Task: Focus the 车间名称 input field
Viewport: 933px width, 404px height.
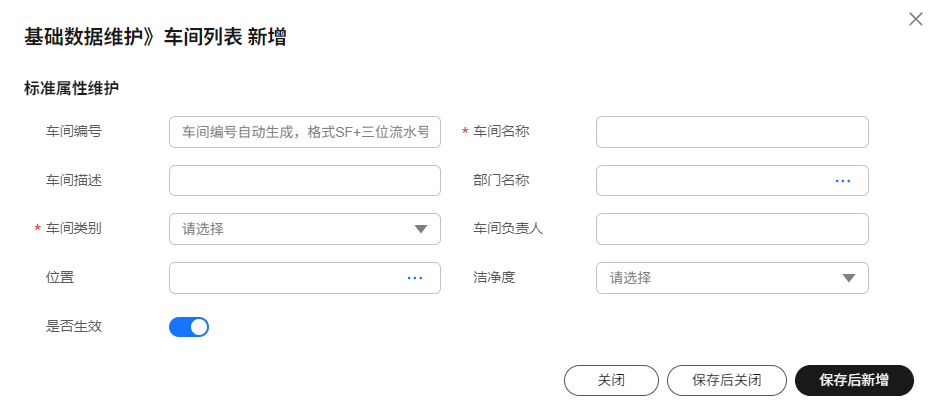Action: click(732, 131)
